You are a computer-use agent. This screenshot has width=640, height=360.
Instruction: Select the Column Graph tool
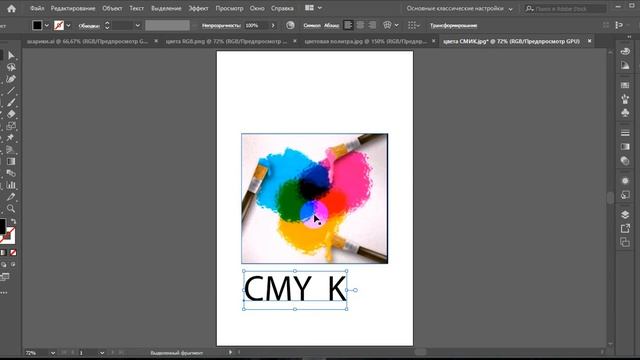point(11,185)
